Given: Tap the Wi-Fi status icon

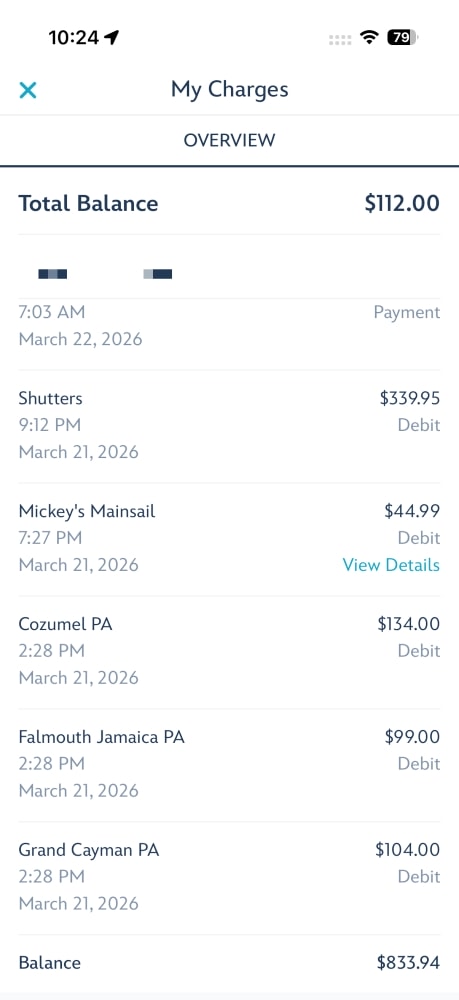Looking at the screenshot, I should 368,38.
